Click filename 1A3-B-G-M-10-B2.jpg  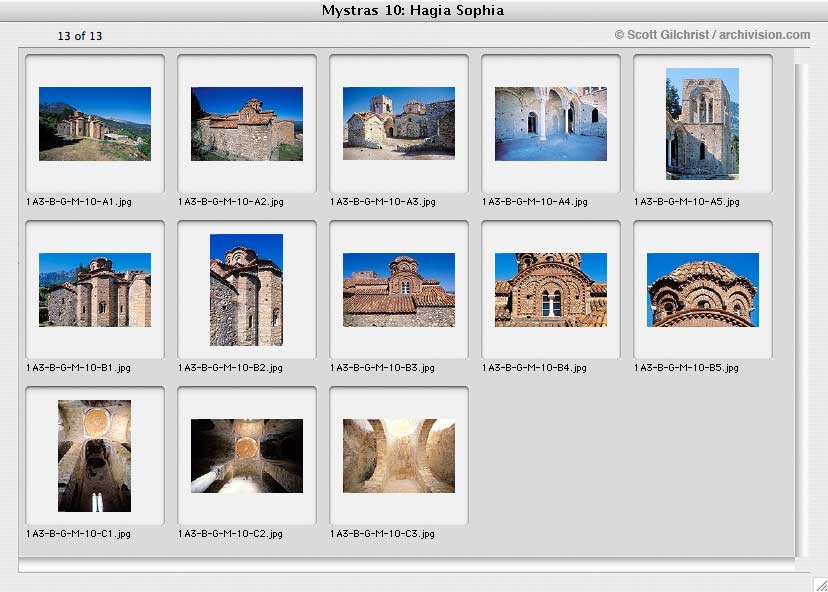[x=230, y=368]
